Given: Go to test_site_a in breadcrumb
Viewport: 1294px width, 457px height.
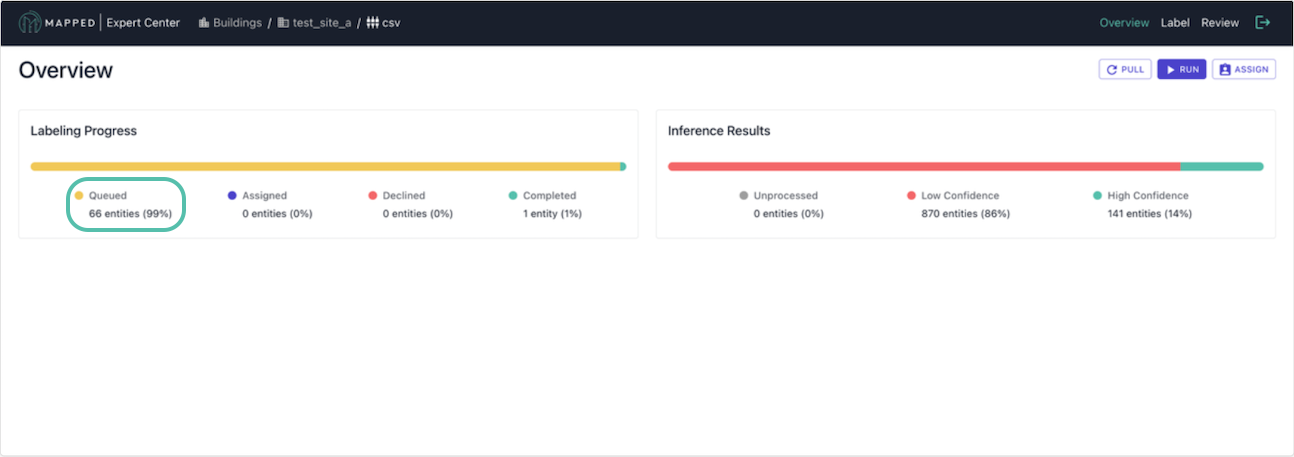Looking at the screenshot, I should (x=322, y=22).
